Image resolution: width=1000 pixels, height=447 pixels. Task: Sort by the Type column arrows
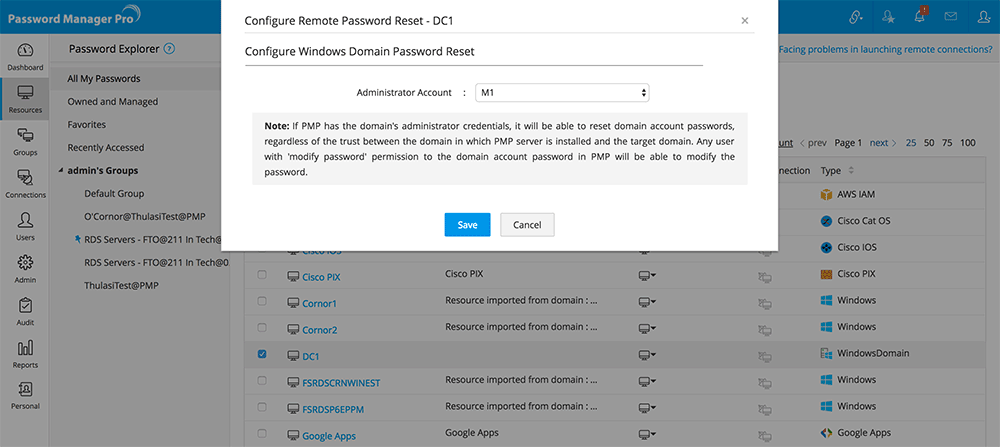(x=850, y=171)
